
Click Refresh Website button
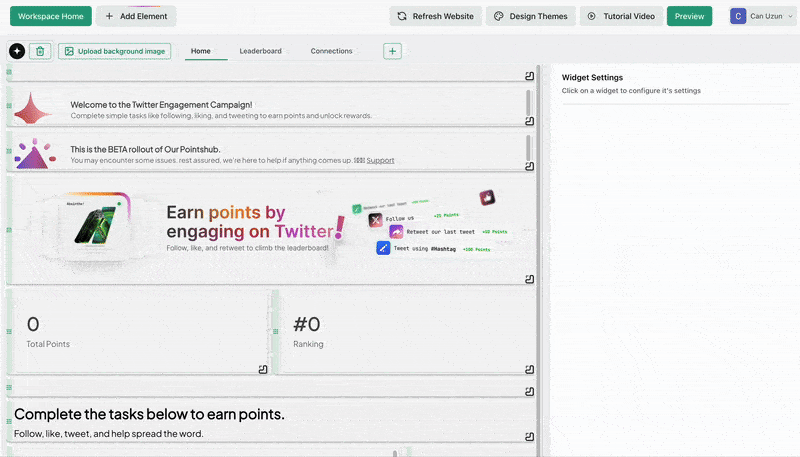pyautogui.click(x=435, y=16)
